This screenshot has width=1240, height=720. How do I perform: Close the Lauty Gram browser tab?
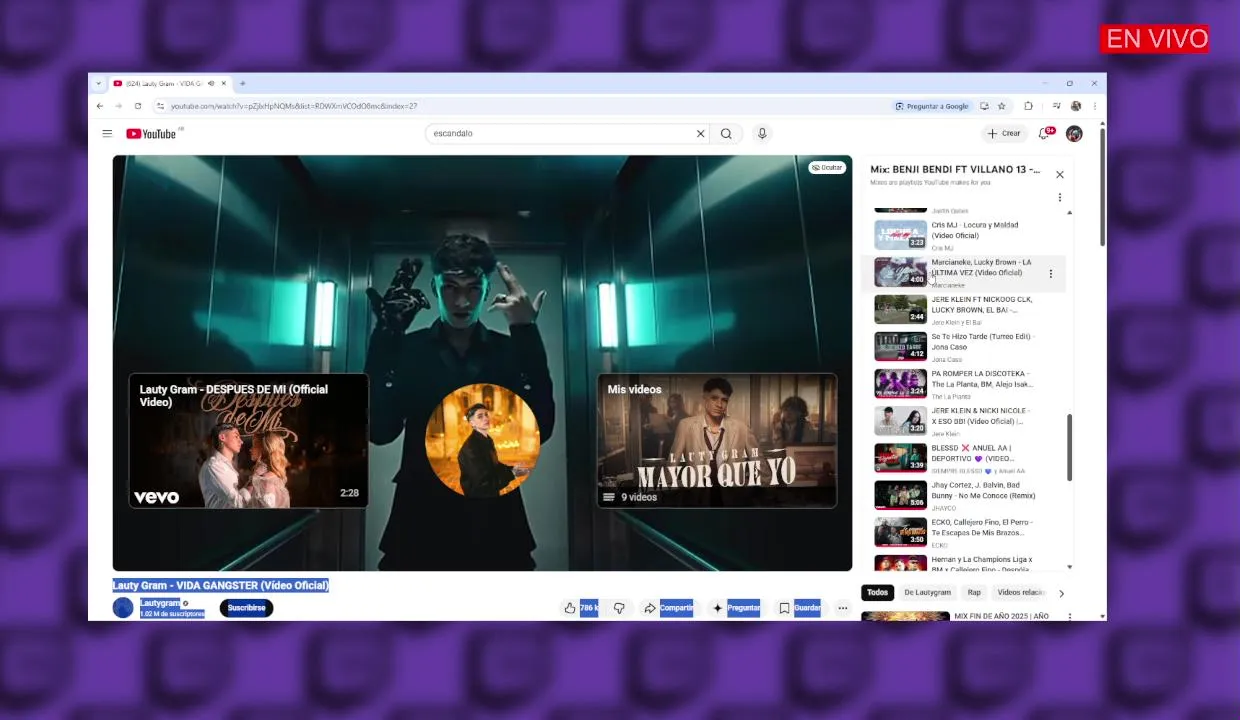pos(224,83)
